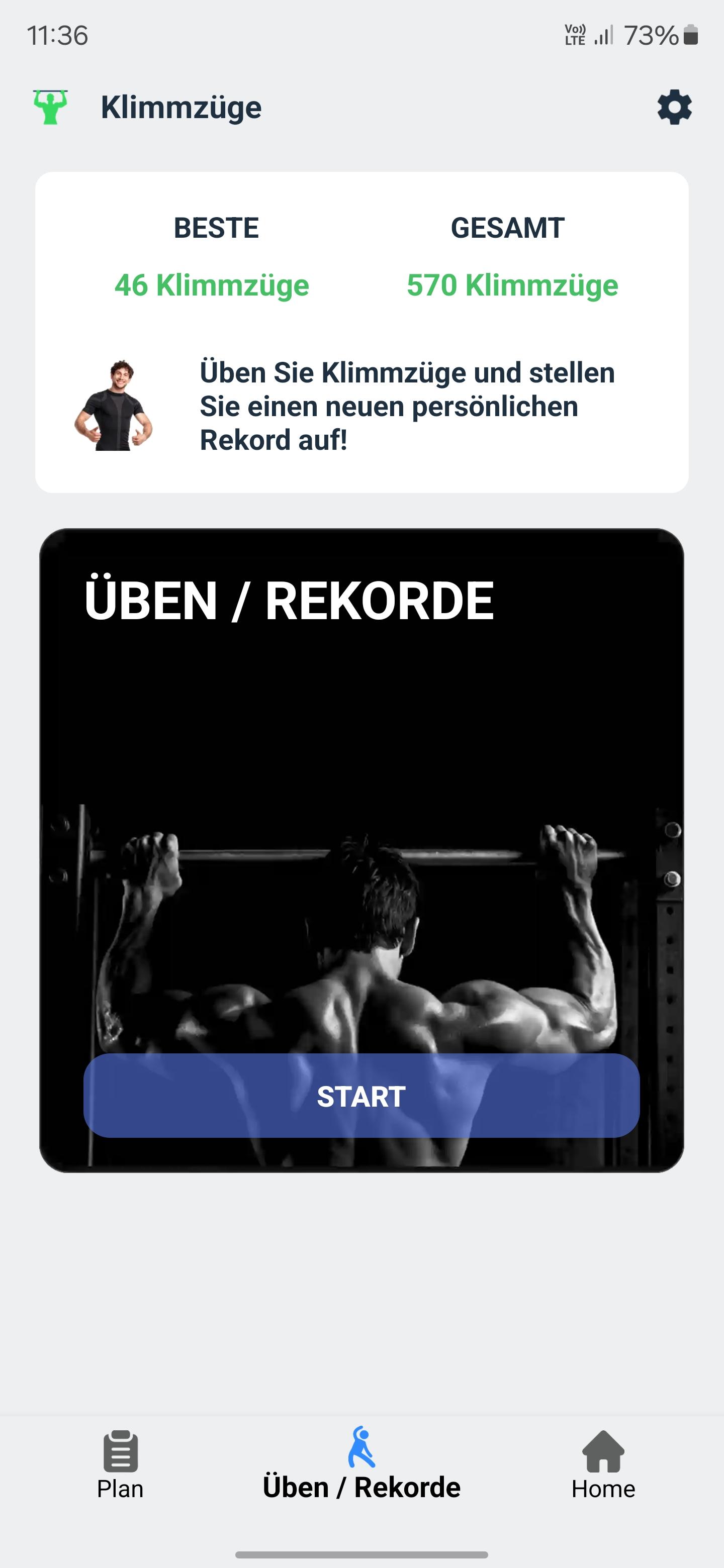Tap the 570 Klimmzüge total count
The image size is (724, 1568).
click(x=512, y=285)
